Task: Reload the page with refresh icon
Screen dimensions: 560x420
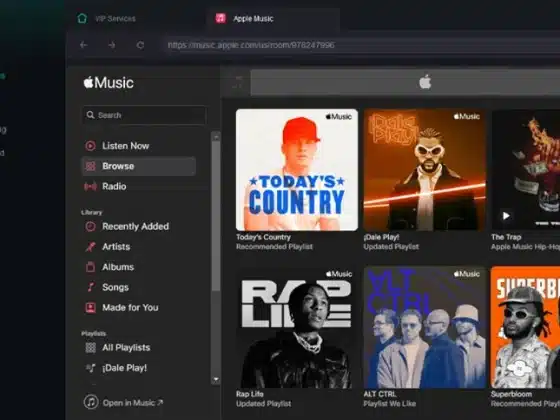Action: 140,45
